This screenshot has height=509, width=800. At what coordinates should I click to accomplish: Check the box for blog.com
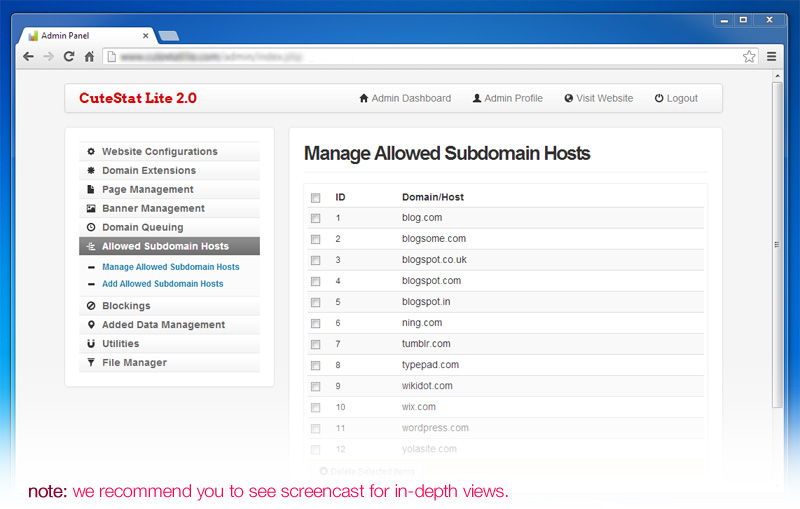pos(315,218)
